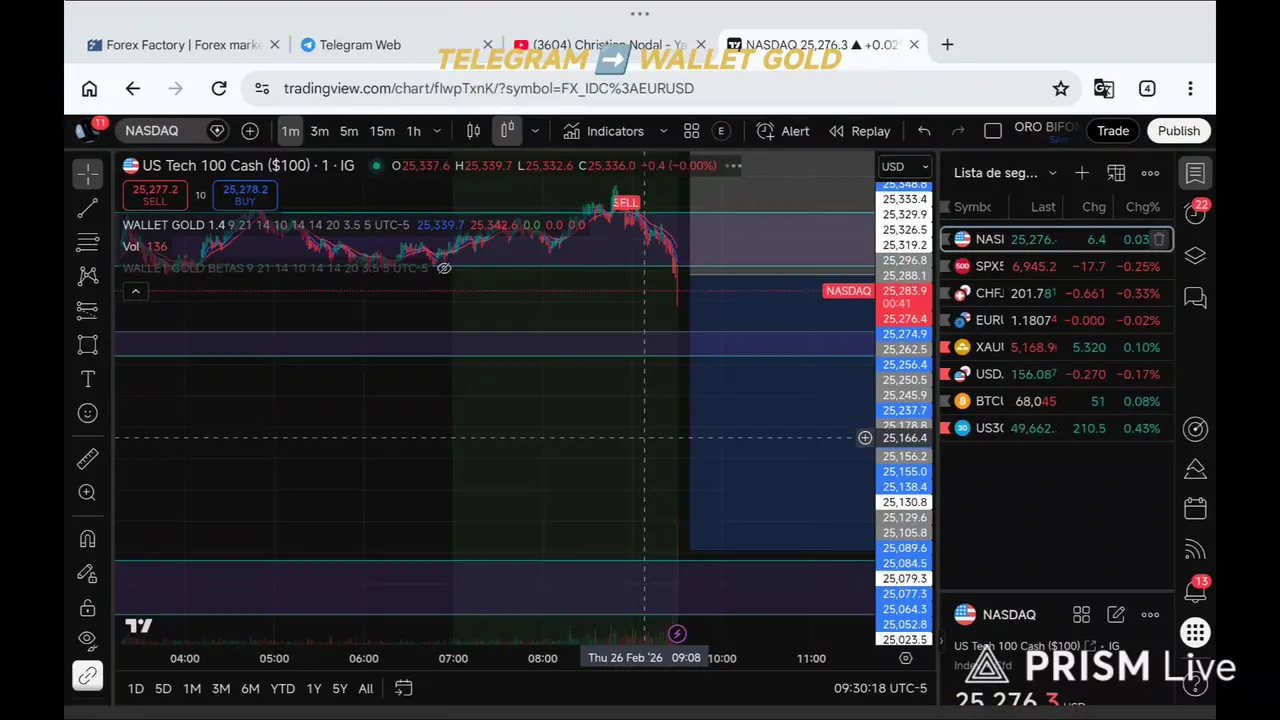Open the calendar panel icon
This screenshot has width=1280, height=720.
tap(1195, 509)
